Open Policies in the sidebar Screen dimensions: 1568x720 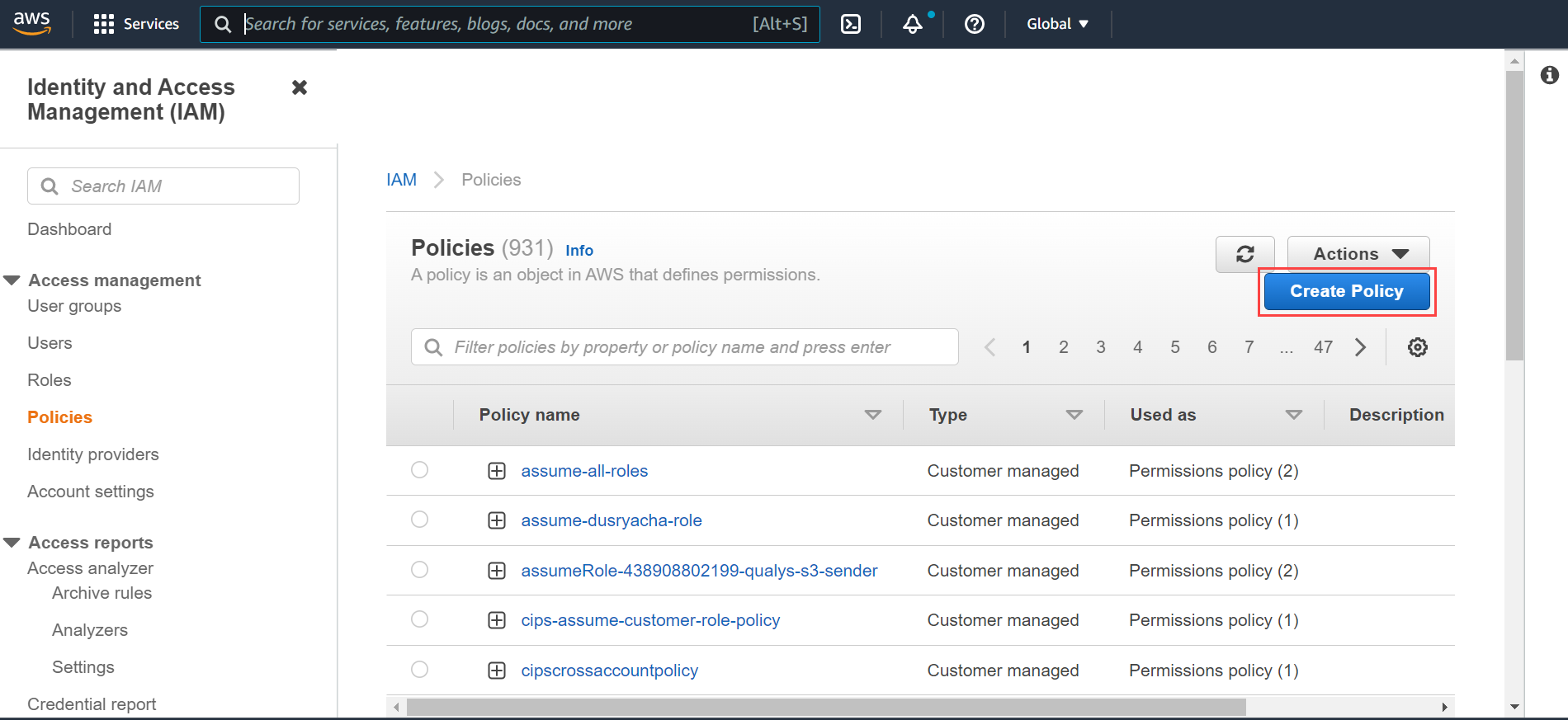tap(59, 417)
